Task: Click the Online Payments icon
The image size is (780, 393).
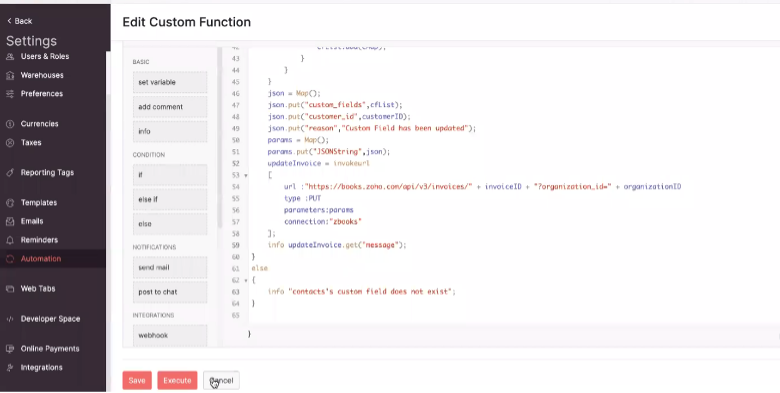Action: coord(10,349)
